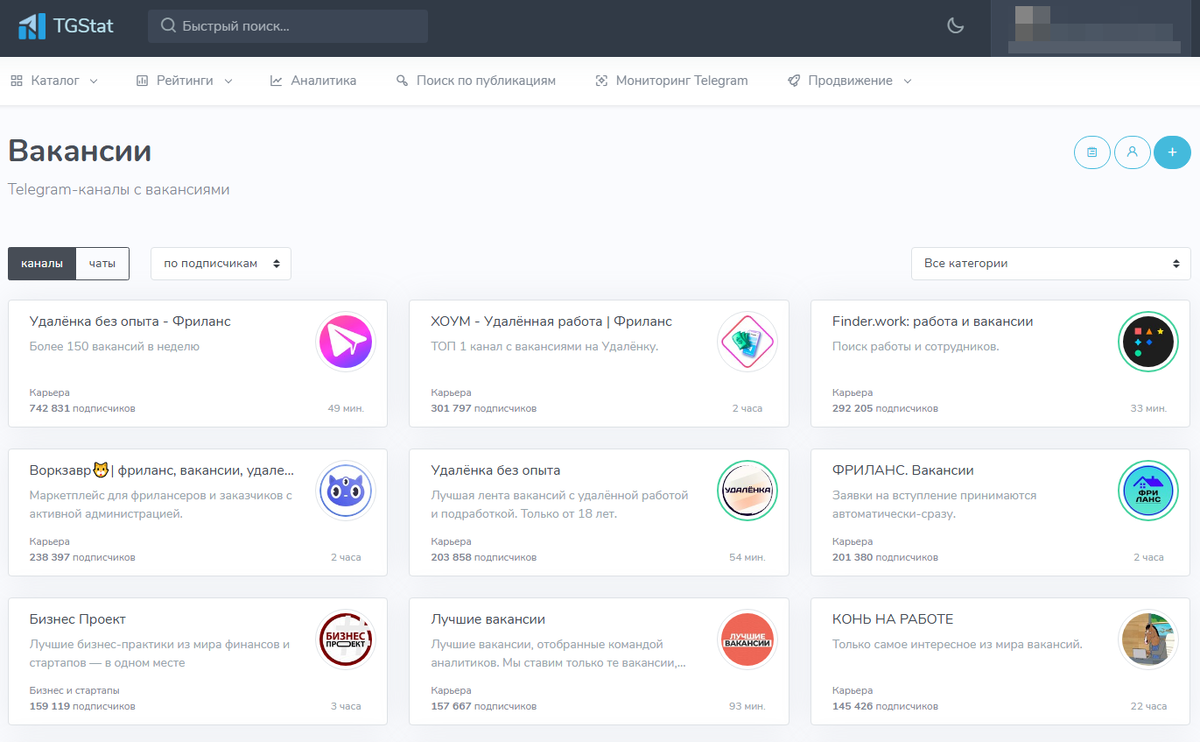This screenshot has height=742, width=1200.
Task: Switch to the чаты tab
Action: 102,264
